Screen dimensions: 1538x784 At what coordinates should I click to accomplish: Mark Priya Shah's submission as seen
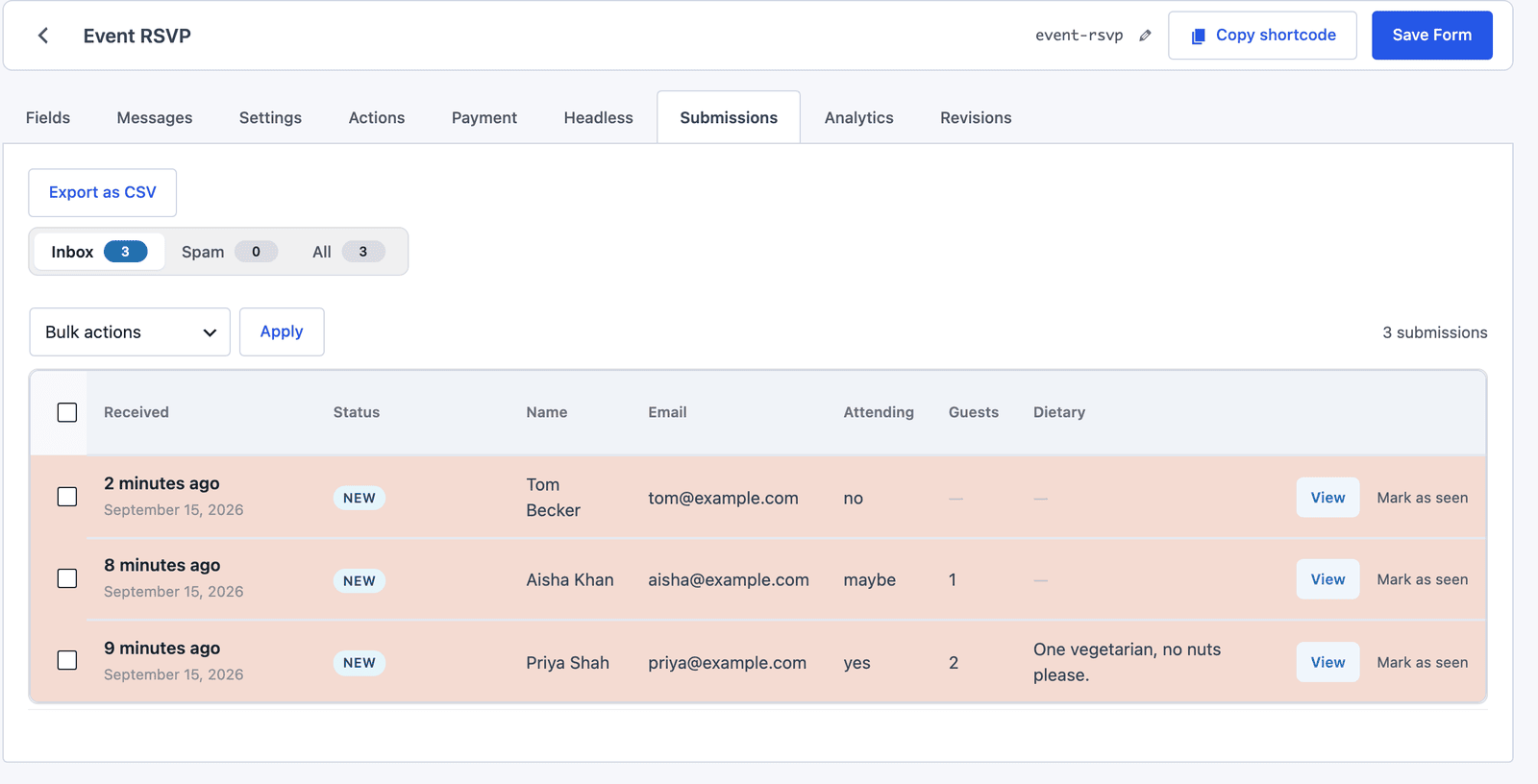[1422, 662]
